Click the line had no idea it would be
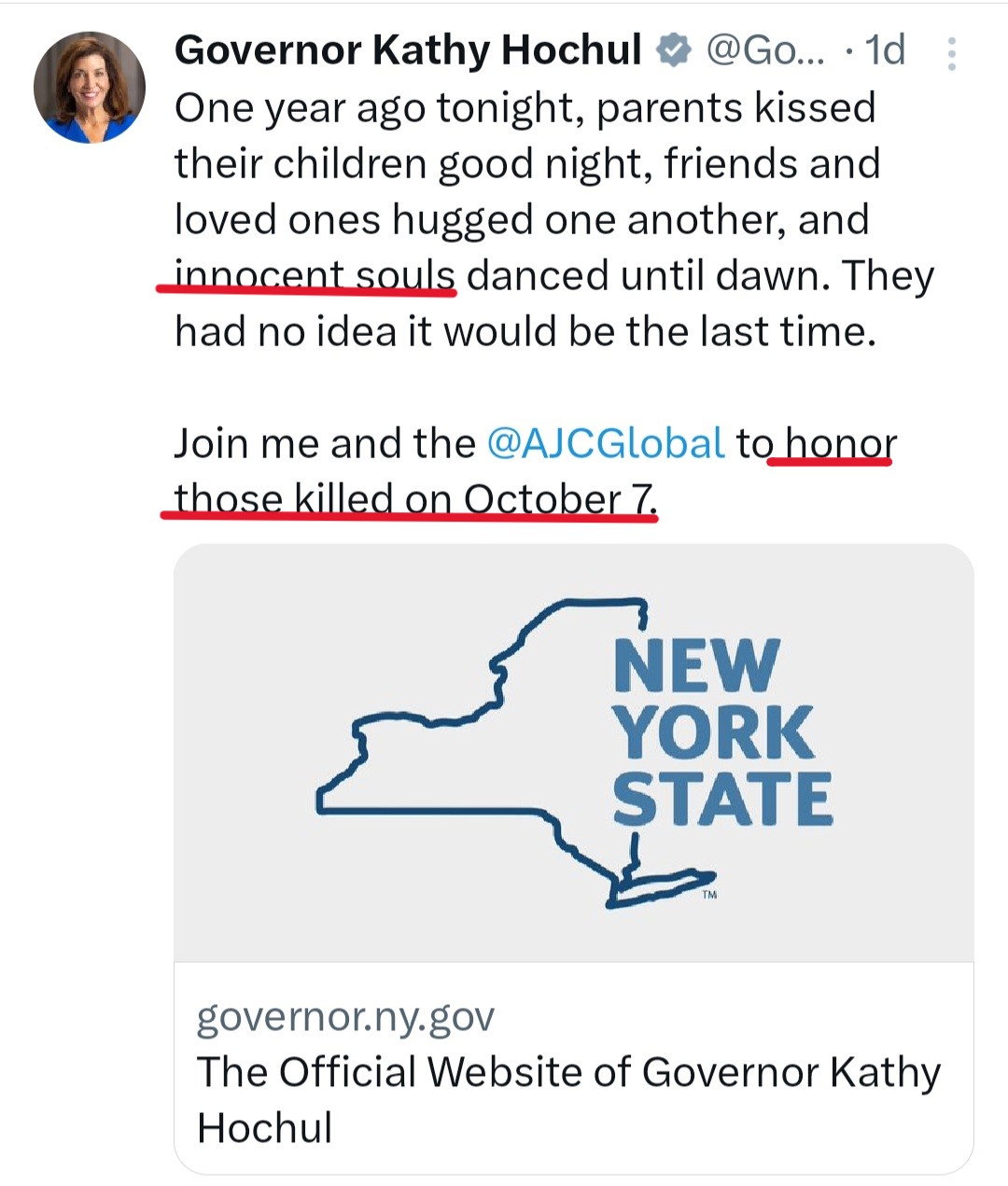The height and width of the screenshot is (1186, 1008). [525, 331]
